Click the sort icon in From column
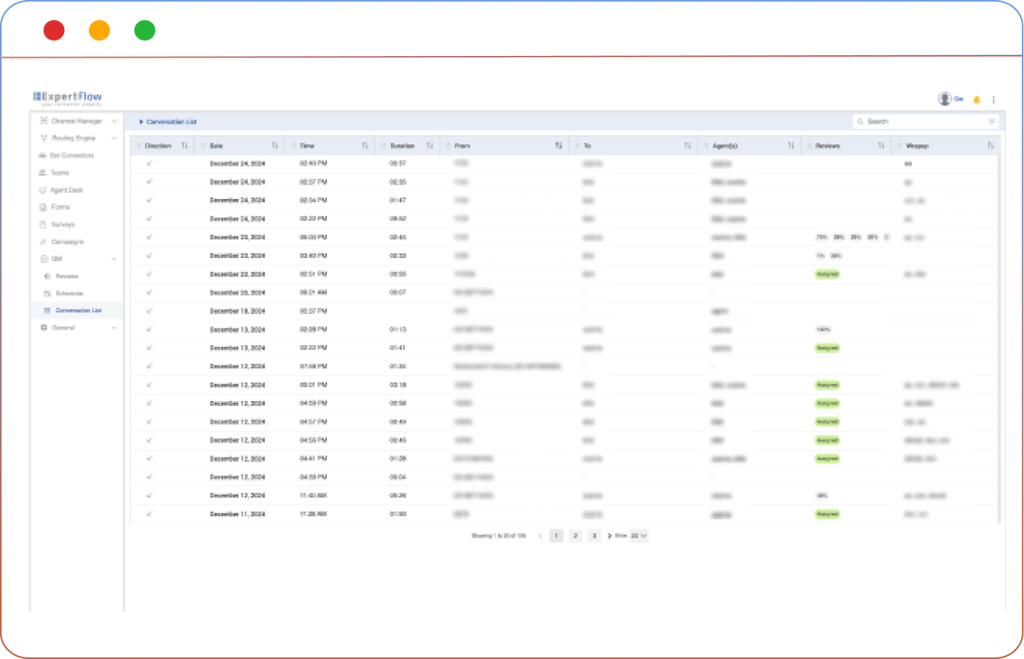The width and height of the screenshot is (1024, 659). [559, 146]
